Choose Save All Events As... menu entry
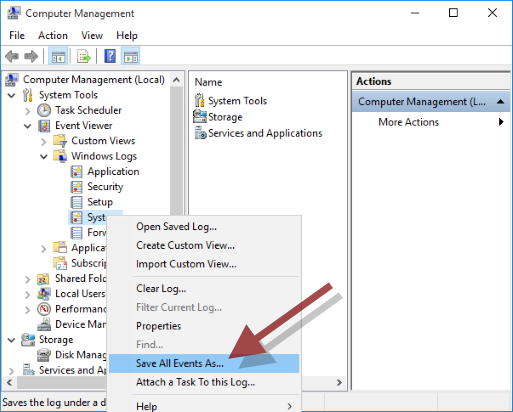This screenshot has width=513, height=412. tap(204, 363)
